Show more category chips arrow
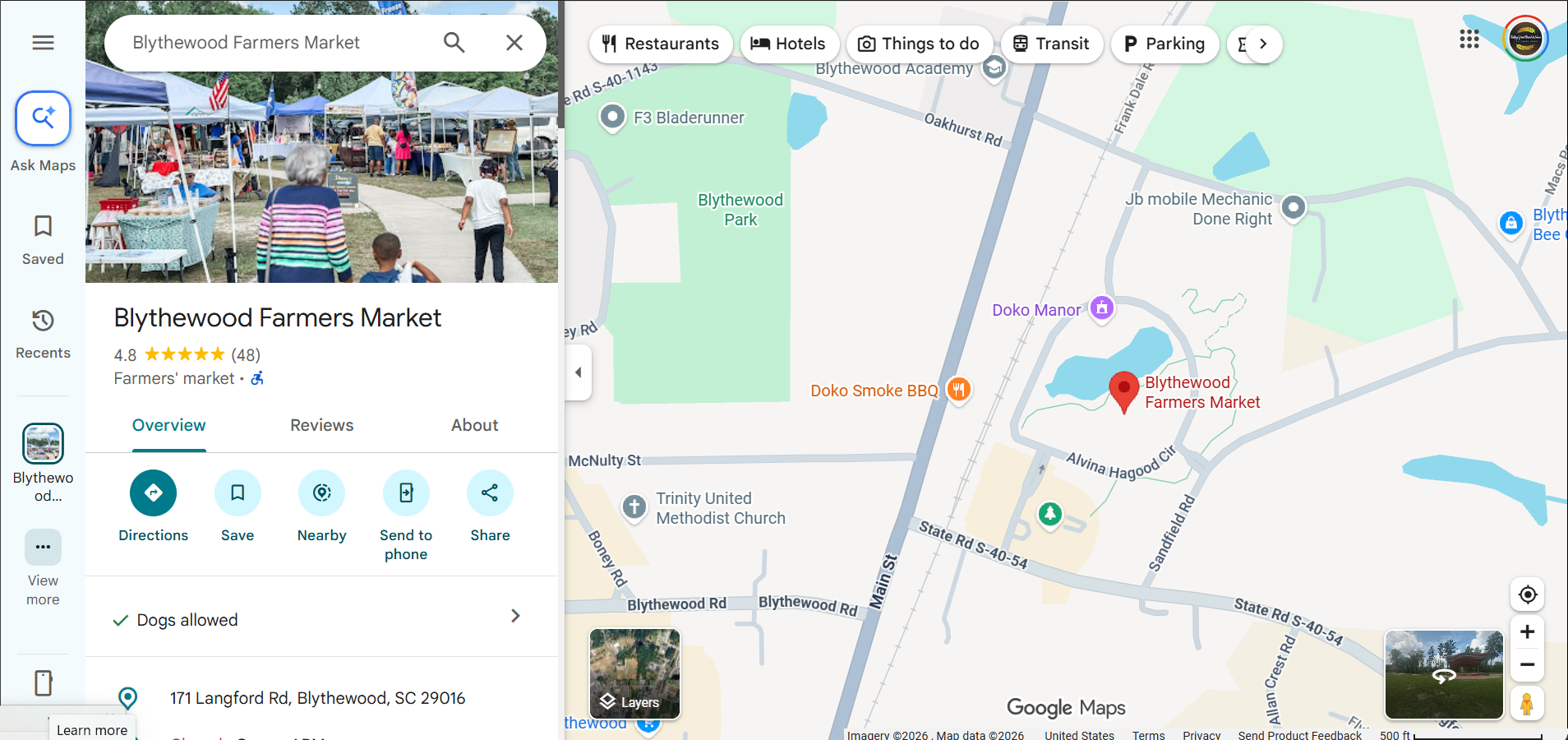This screenshot has height=740, width=1568. pos(1263,44)
